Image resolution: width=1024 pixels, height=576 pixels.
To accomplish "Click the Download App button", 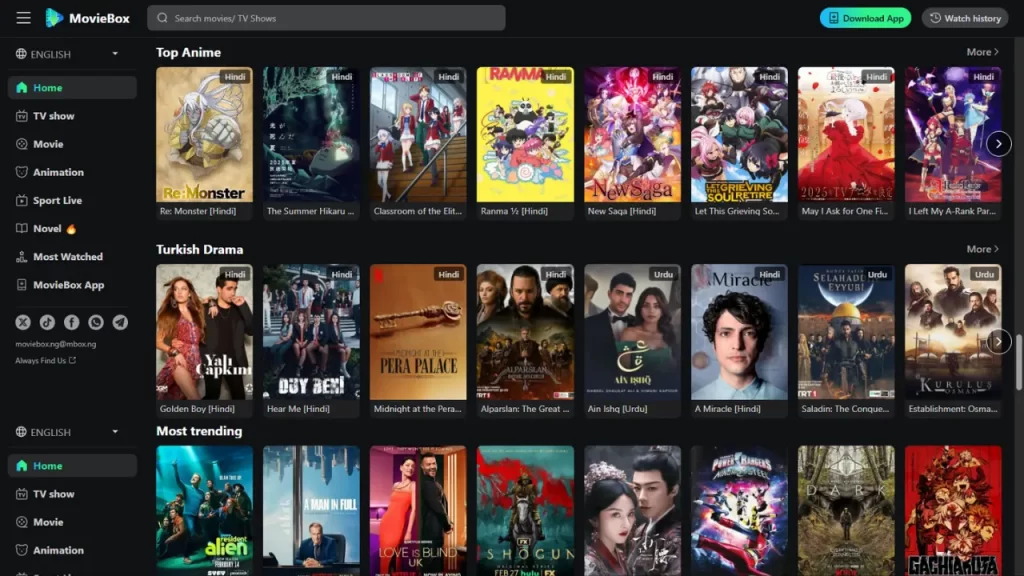I will pos(865,18).
